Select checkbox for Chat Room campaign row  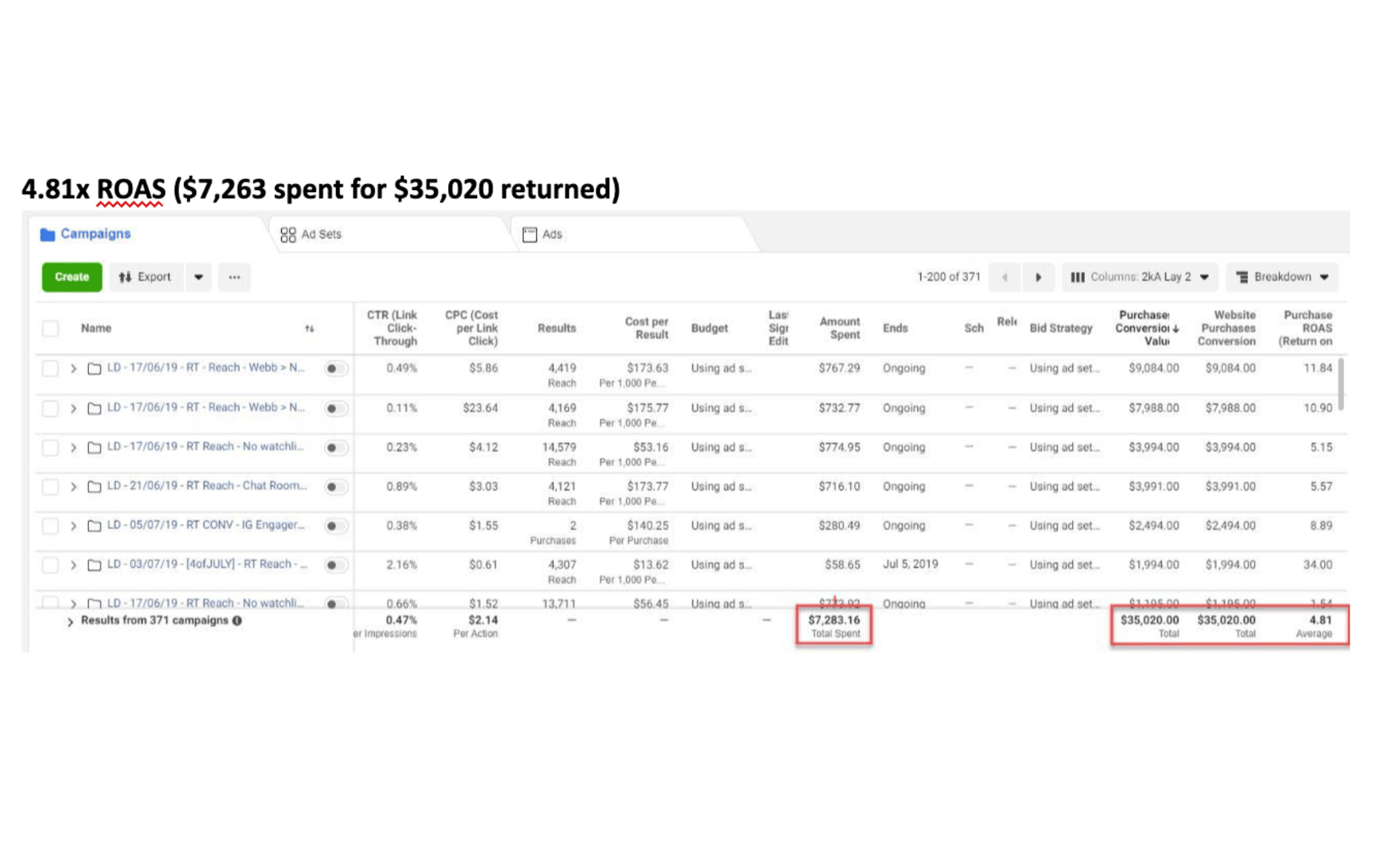pyautogui.click(x=51, y=487)
